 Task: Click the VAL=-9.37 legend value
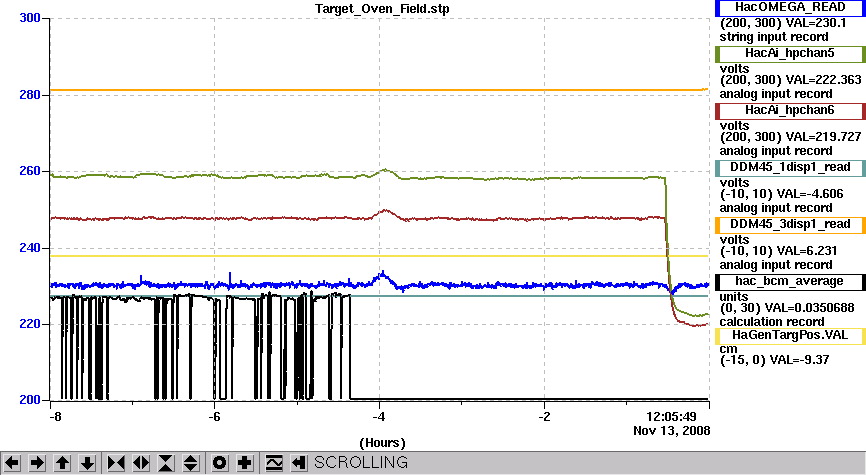pyautogui.click(x=801, y=360)
